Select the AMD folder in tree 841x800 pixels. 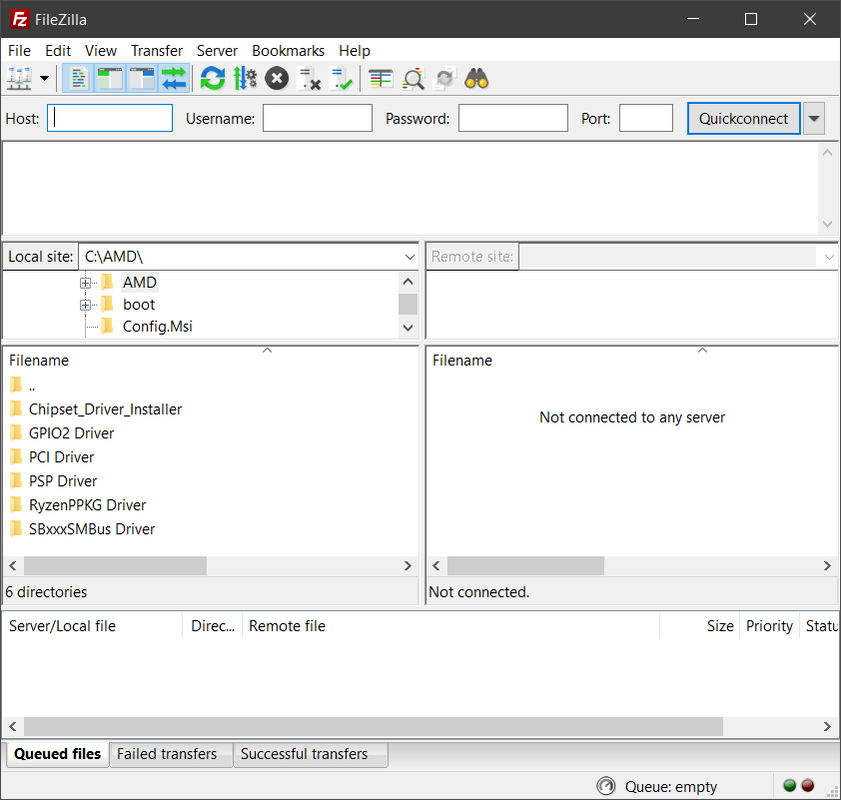click(139, 282)
